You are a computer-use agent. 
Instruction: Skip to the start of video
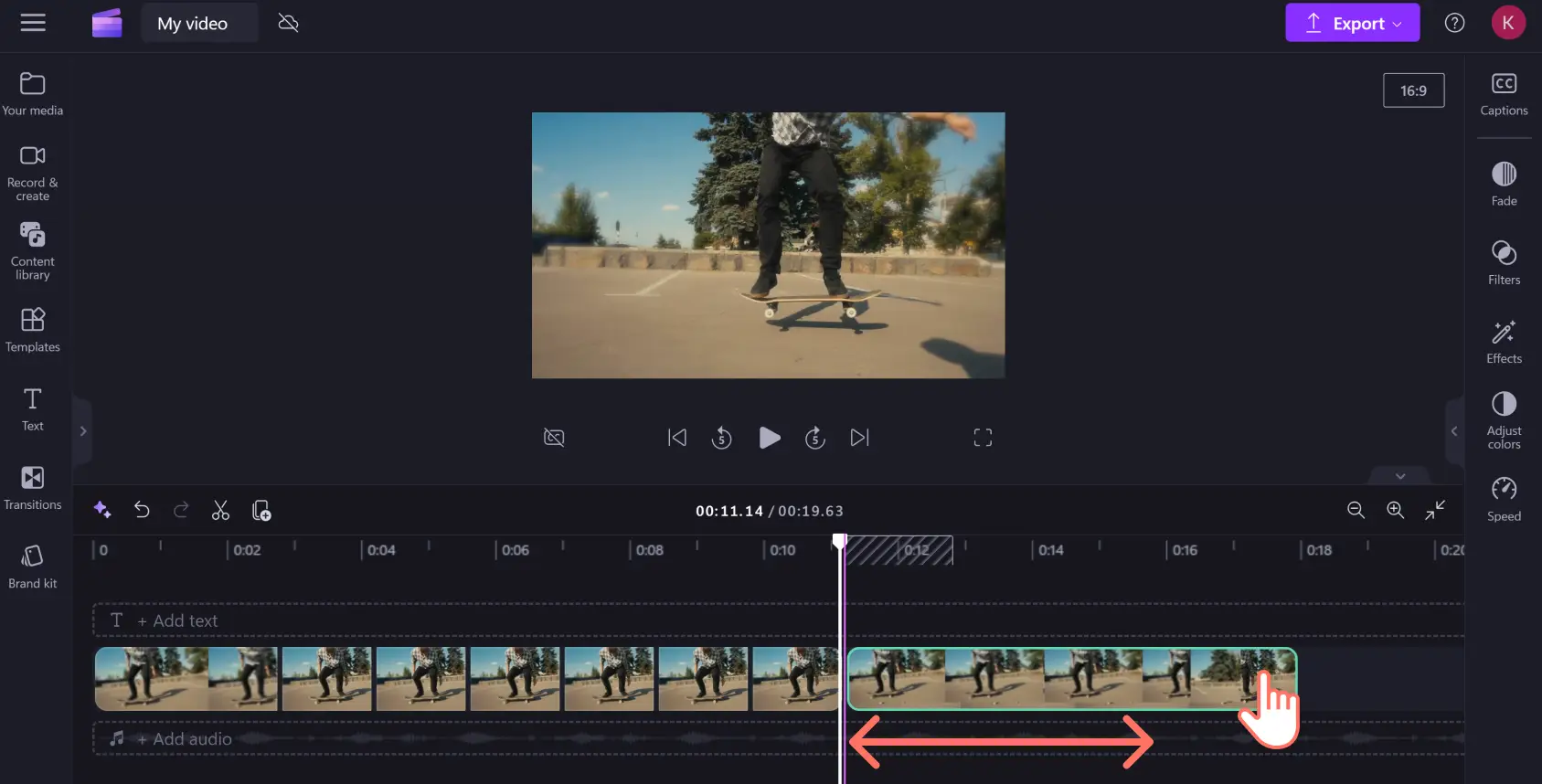(676, 438)
